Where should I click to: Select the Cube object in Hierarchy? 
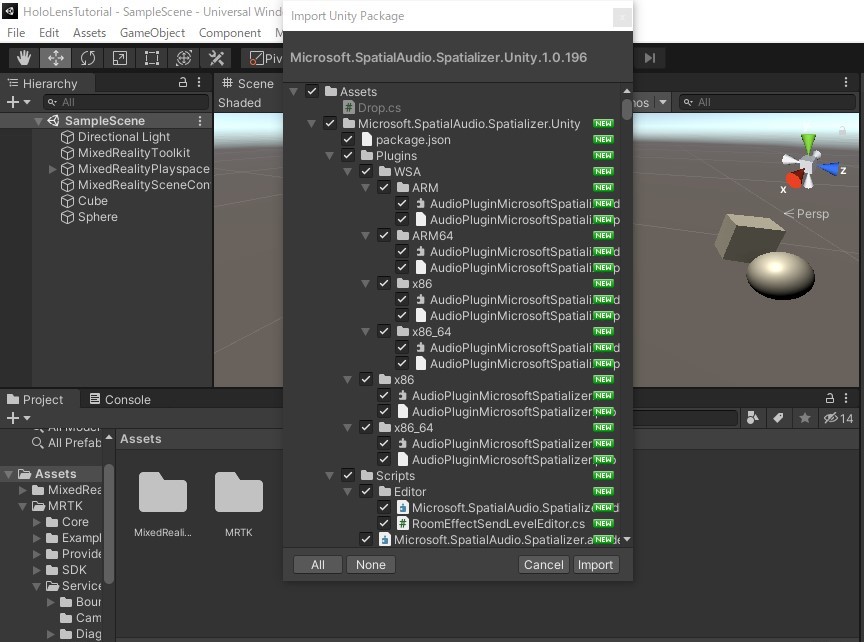pos(93,201)
